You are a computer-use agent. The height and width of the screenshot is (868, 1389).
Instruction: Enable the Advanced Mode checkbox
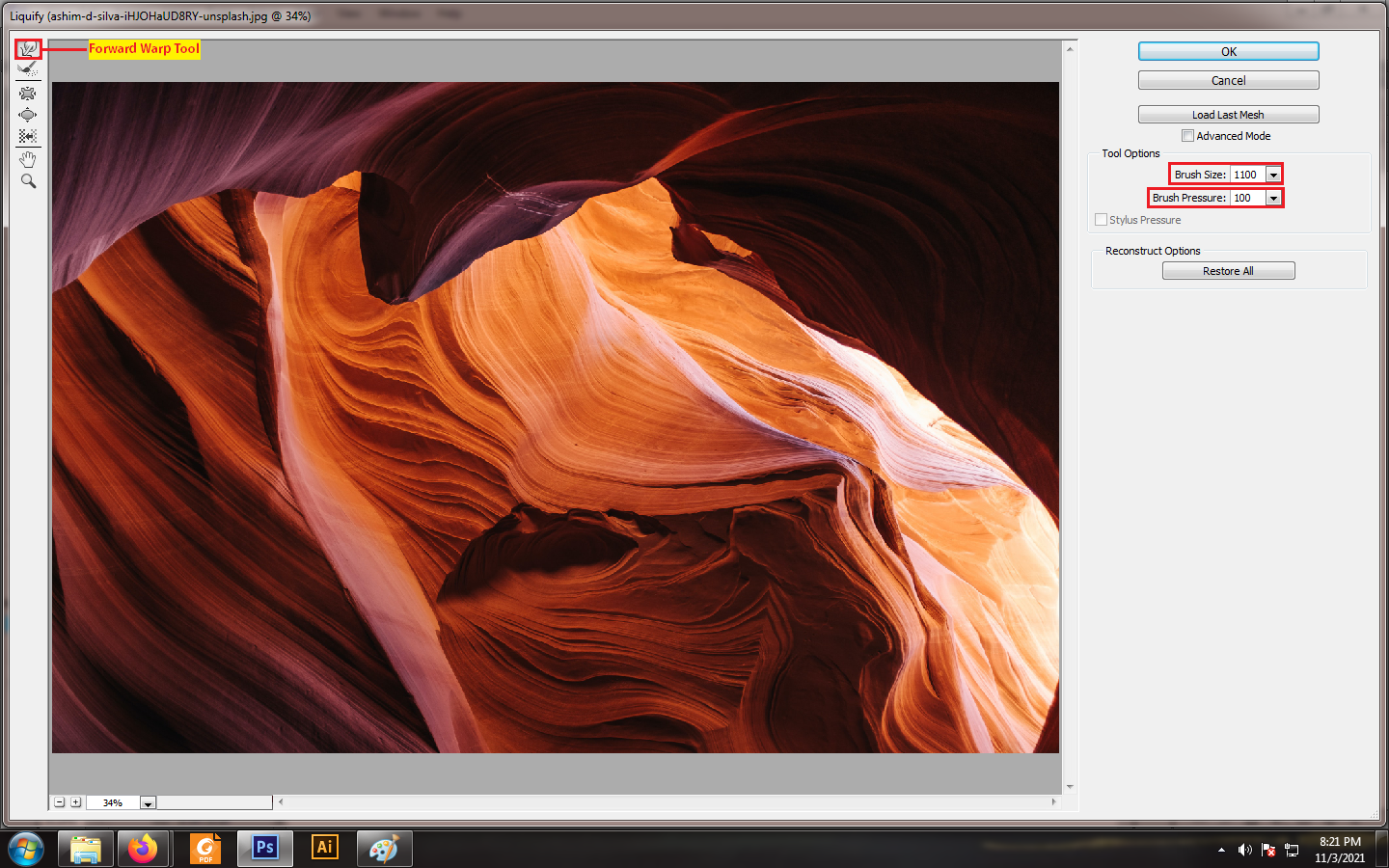pyautogui.click(x=1188, y=136)
